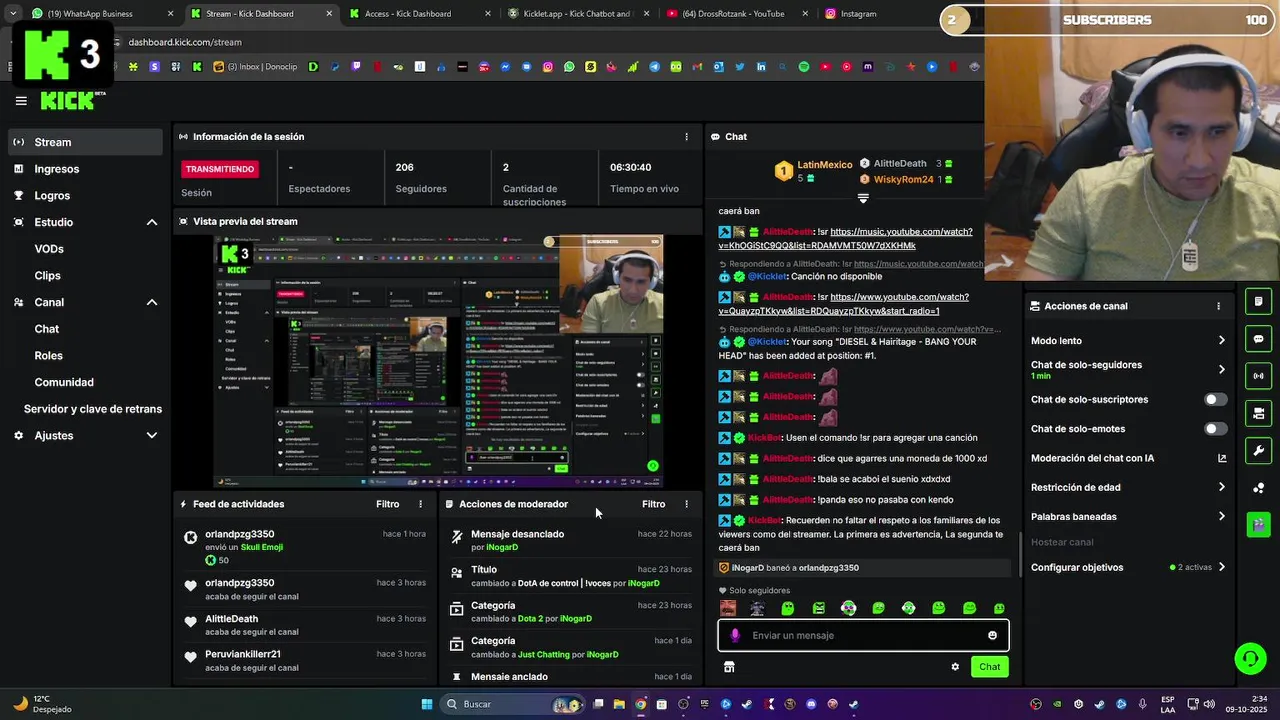Open the emoji picker in chat input
Screen dimensions: 1280x720
point(992,635)
